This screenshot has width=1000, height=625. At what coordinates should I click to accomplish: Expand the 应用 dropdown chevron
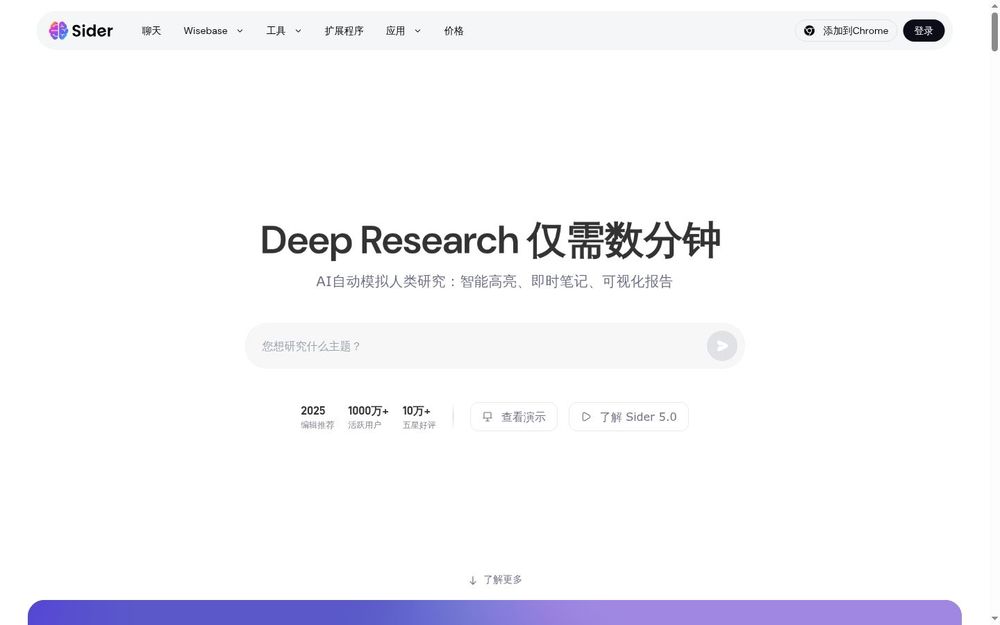pyautogui.click(x=418, y=31)
